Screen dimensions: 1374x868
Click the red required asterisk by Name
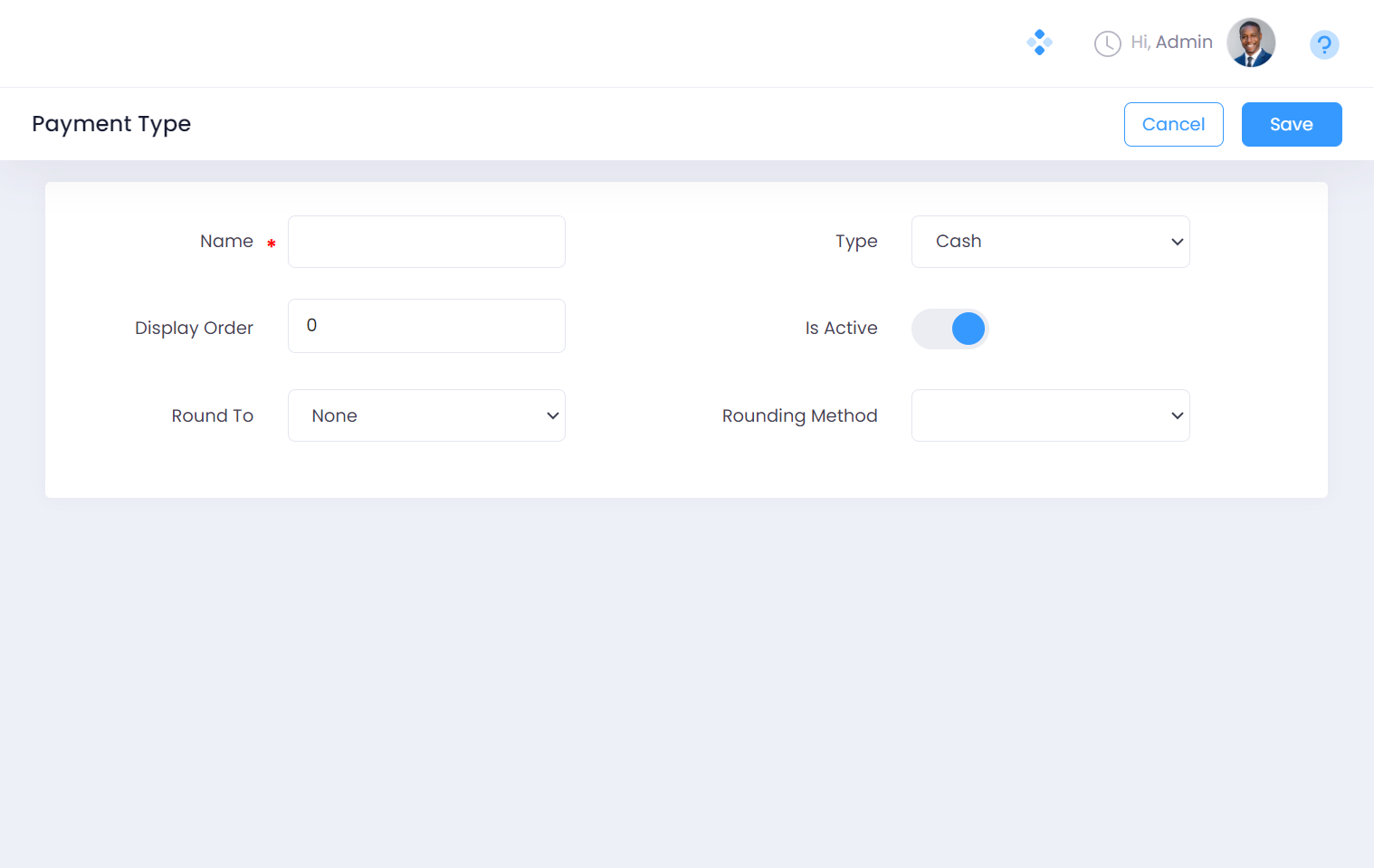coord(271,243)
